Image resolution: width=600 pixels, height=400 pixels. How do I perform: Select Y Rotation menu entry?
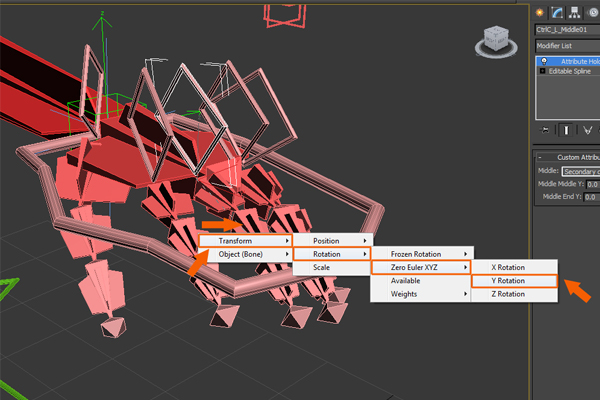pyautogui.click(x=514, y=281)
